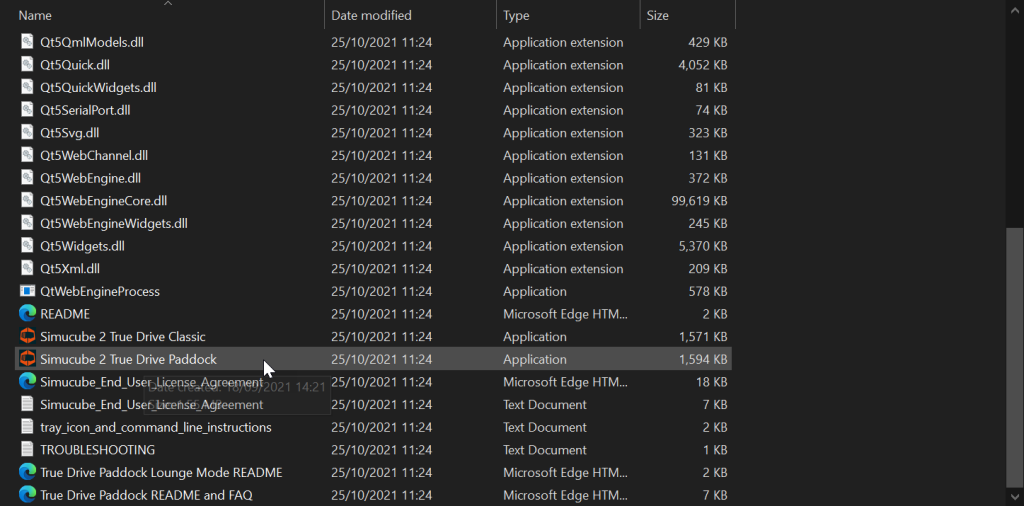Click the scrollbar down arrow
Viewport: 1024px width, 506px height.
click(1014, 497)
